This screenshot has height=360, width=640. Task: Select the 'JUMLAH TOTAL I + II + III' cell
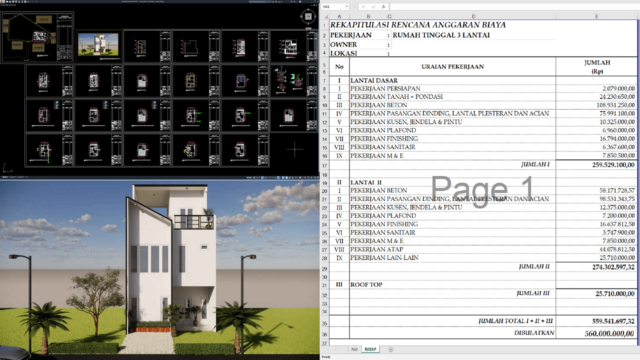[516, 321]
